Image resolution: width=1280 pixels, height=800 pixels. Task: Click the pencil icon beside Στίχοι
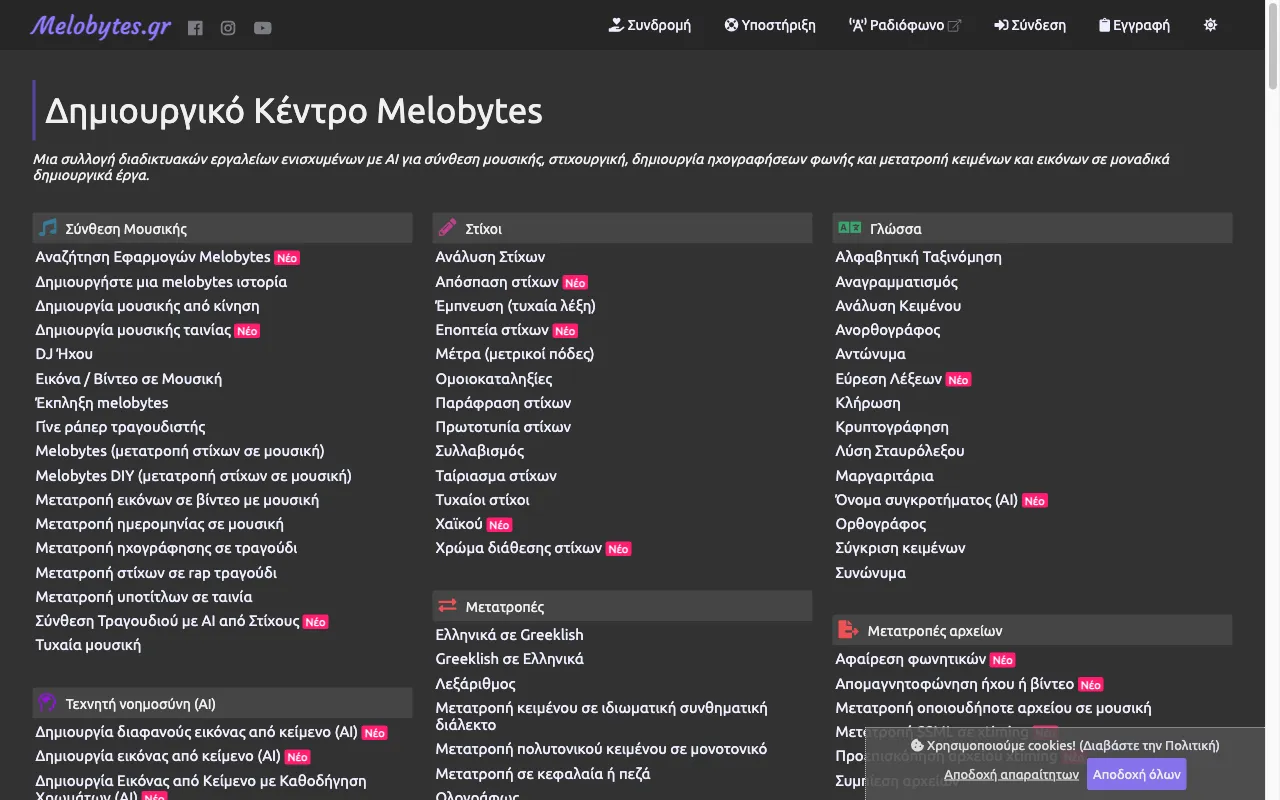pyautogui.click(x=447, y=228)
